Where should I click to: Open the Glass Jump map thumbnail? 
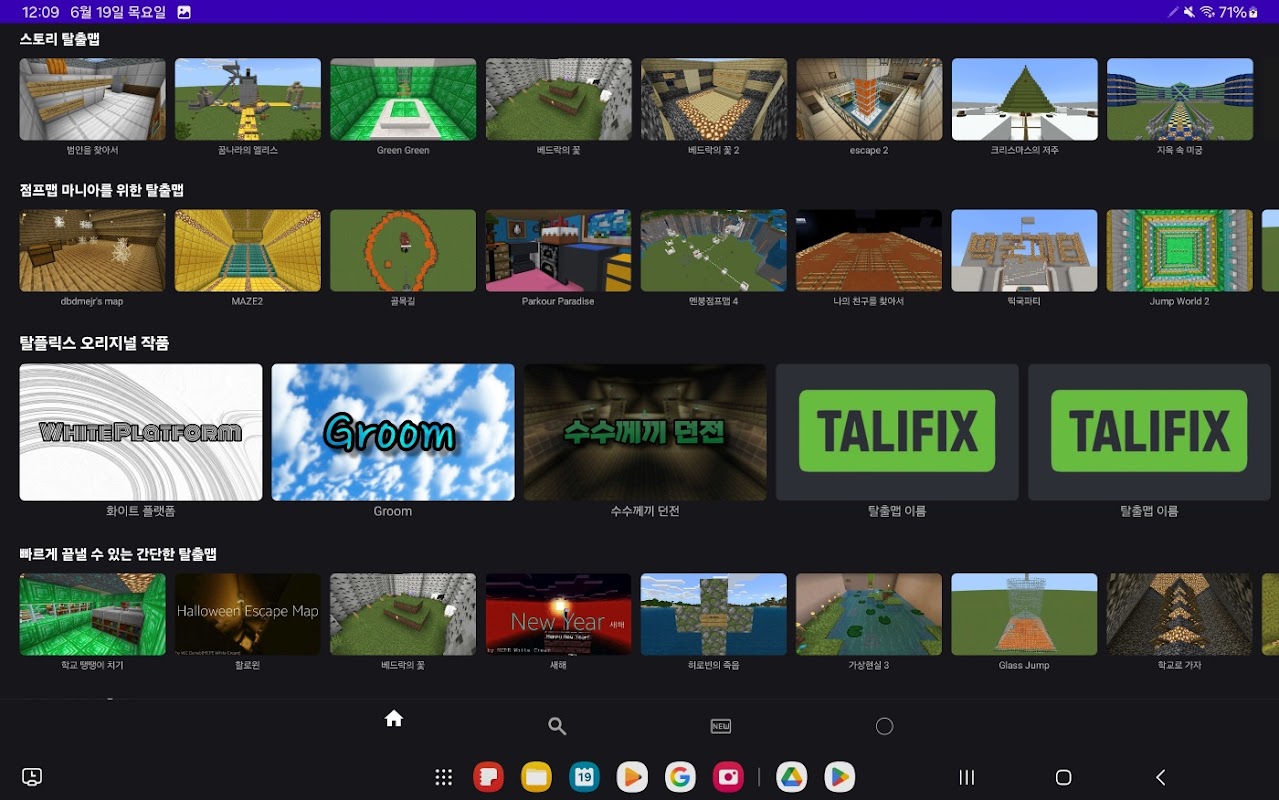tap(1025, 615)
